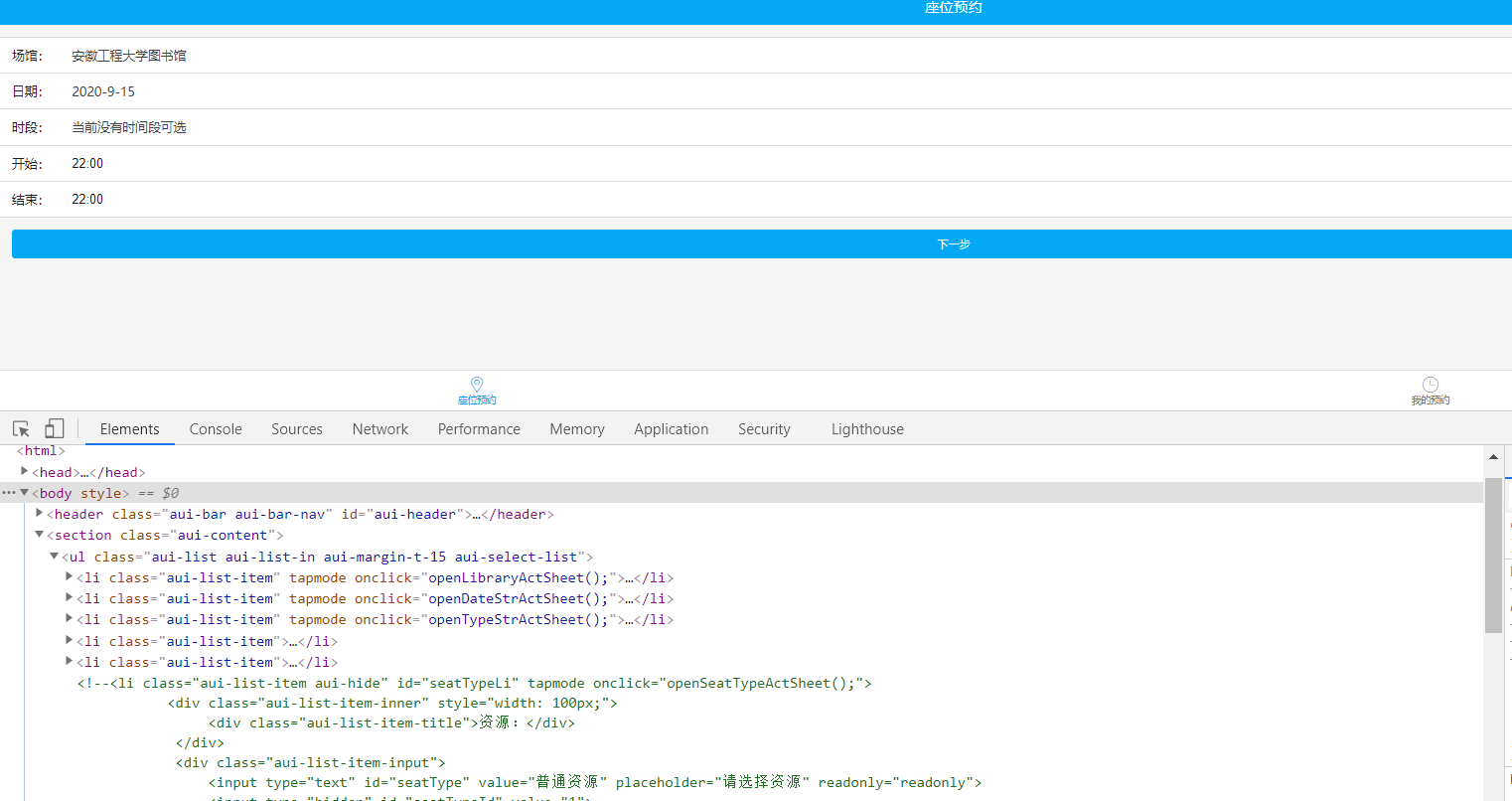Click the Elements panel scrollbar thumb
This screenshot has height=801, width=1512.
(1493, 556)
